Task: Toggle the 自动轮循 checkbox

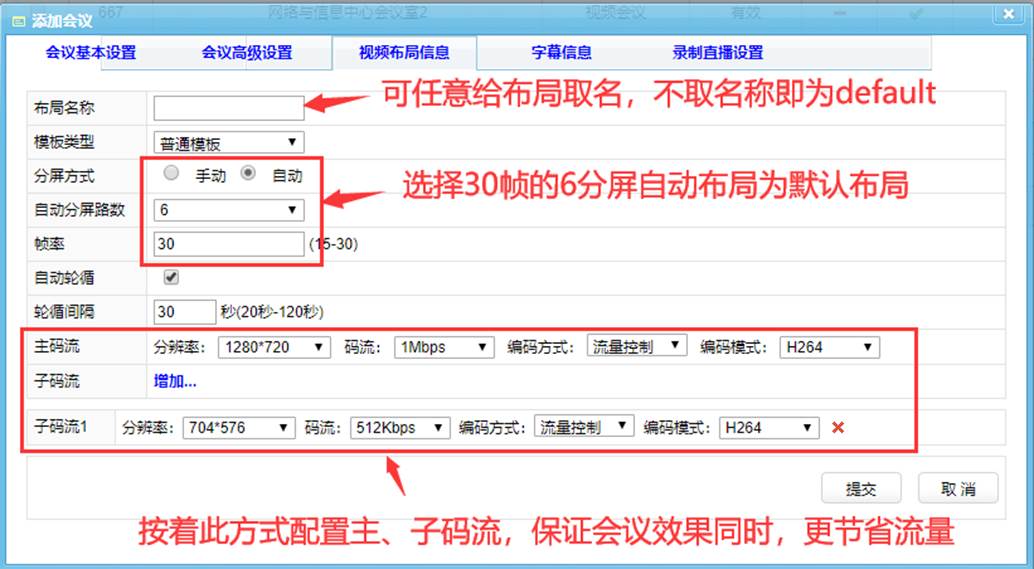Action: (x=171, y=277)
